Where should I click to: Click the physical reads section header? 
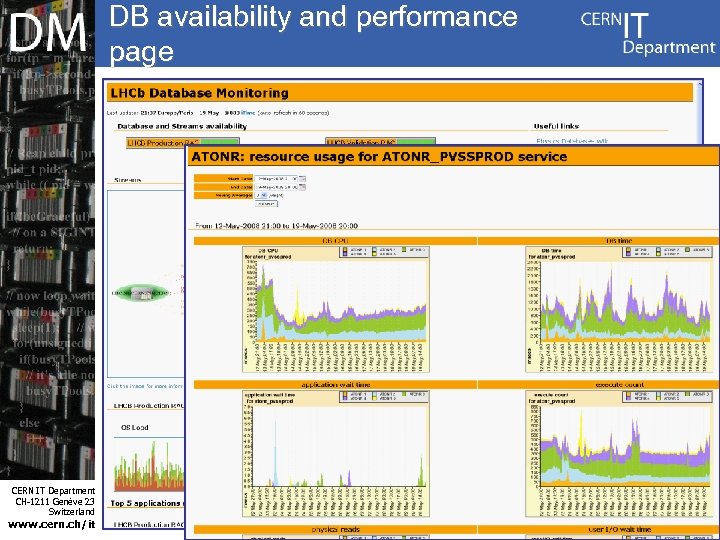tap(336, 529)
